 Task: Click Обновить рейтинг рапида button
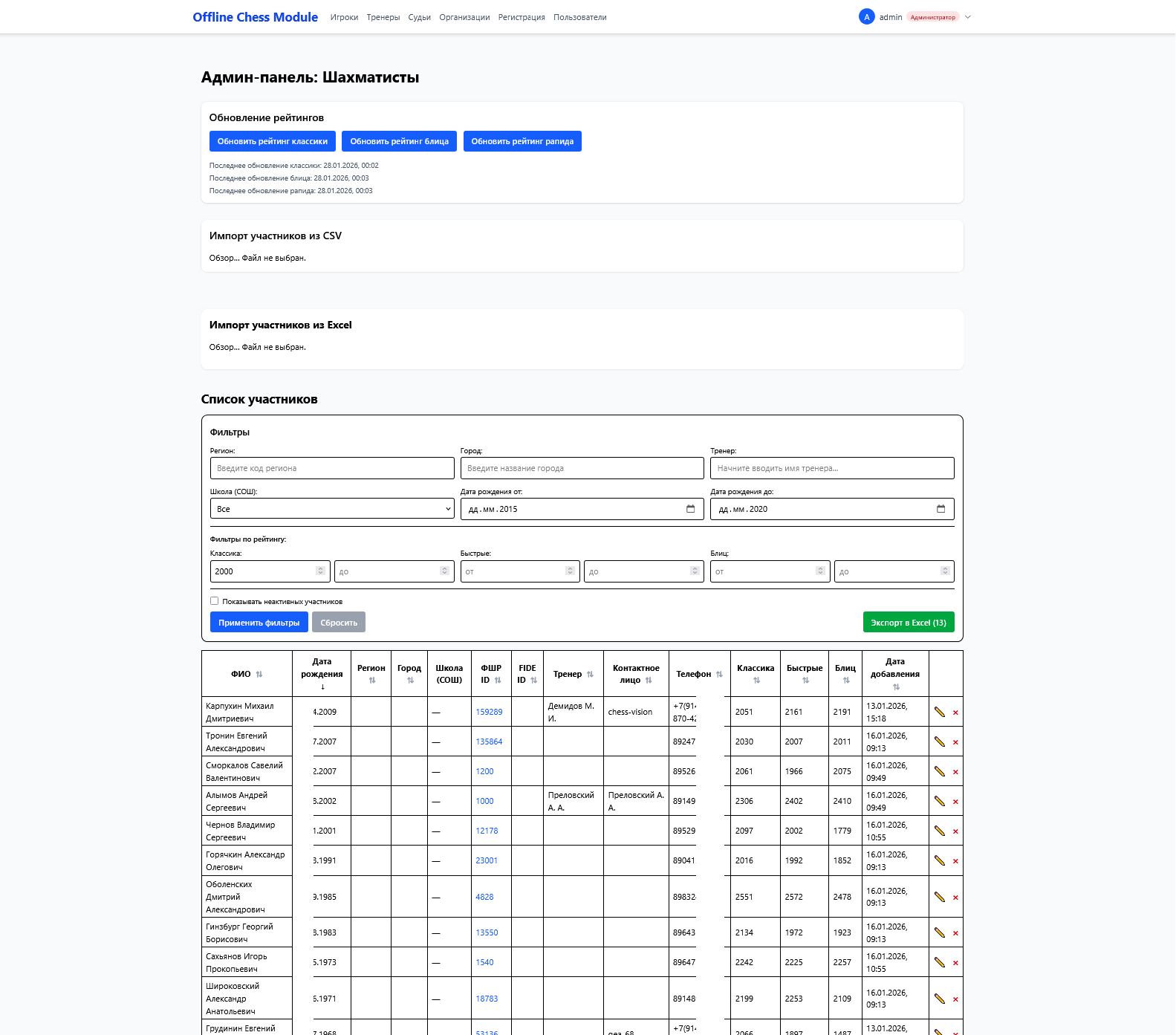tap(522, 141)
